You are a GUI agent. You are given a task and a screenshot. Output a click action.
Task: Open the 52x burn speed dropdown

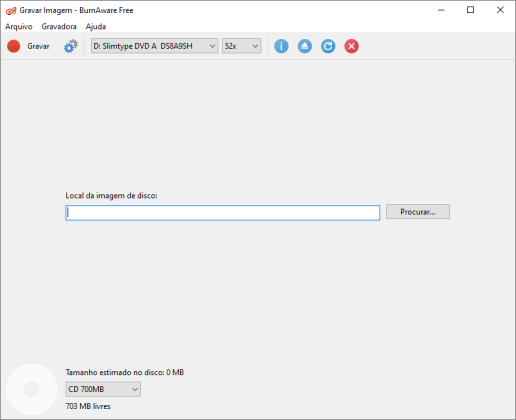(x=242, y=46)
